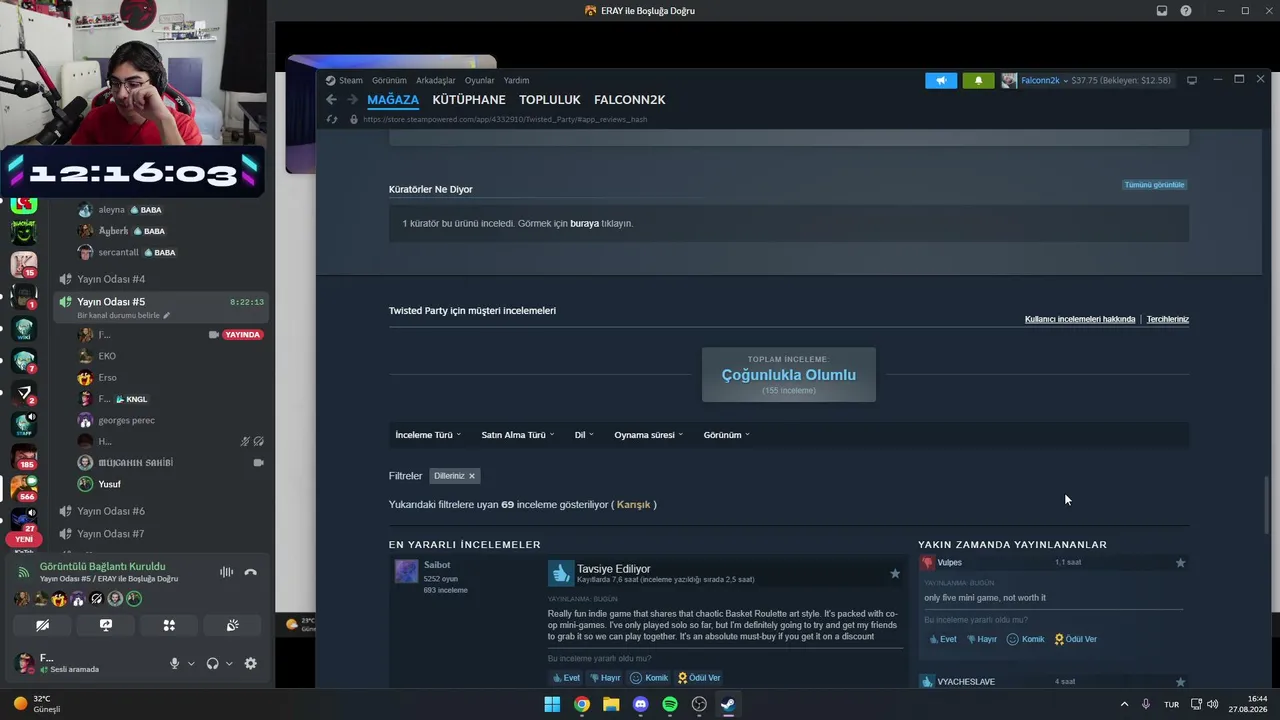1280x720 pixels.
Task: Open Kullanıcı incelemeleri hakkında link
Action: pos(1080,319)
